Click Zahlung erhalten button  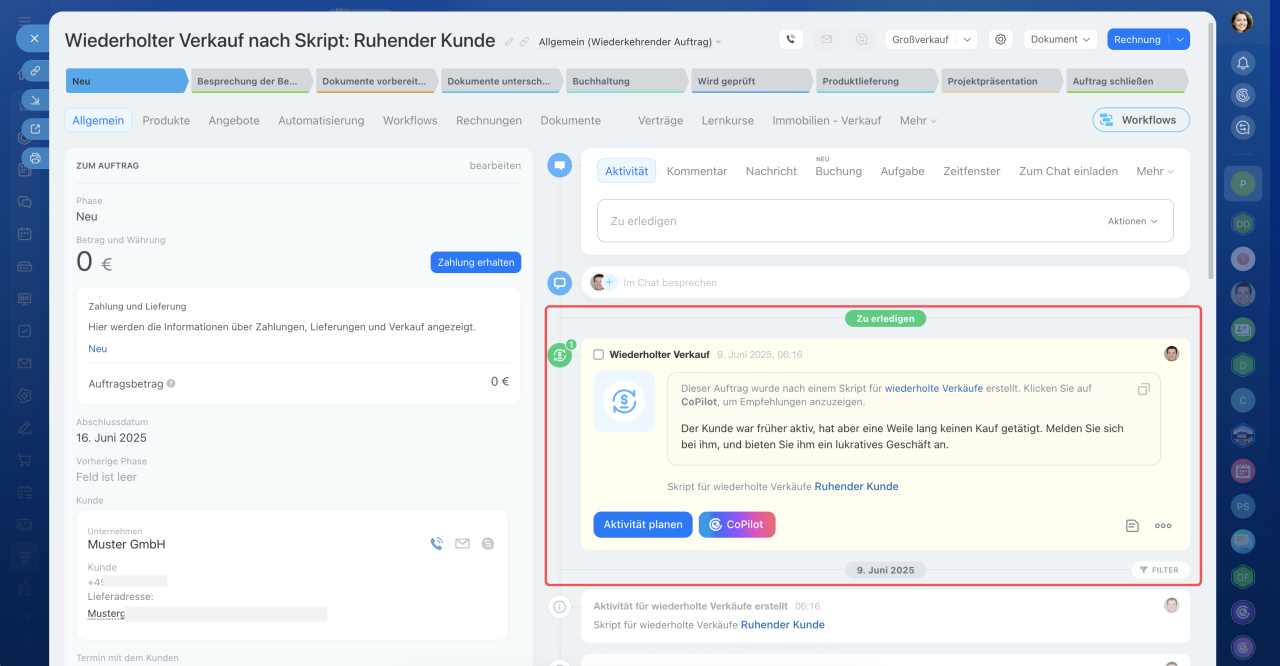click(x=476, y=262)
